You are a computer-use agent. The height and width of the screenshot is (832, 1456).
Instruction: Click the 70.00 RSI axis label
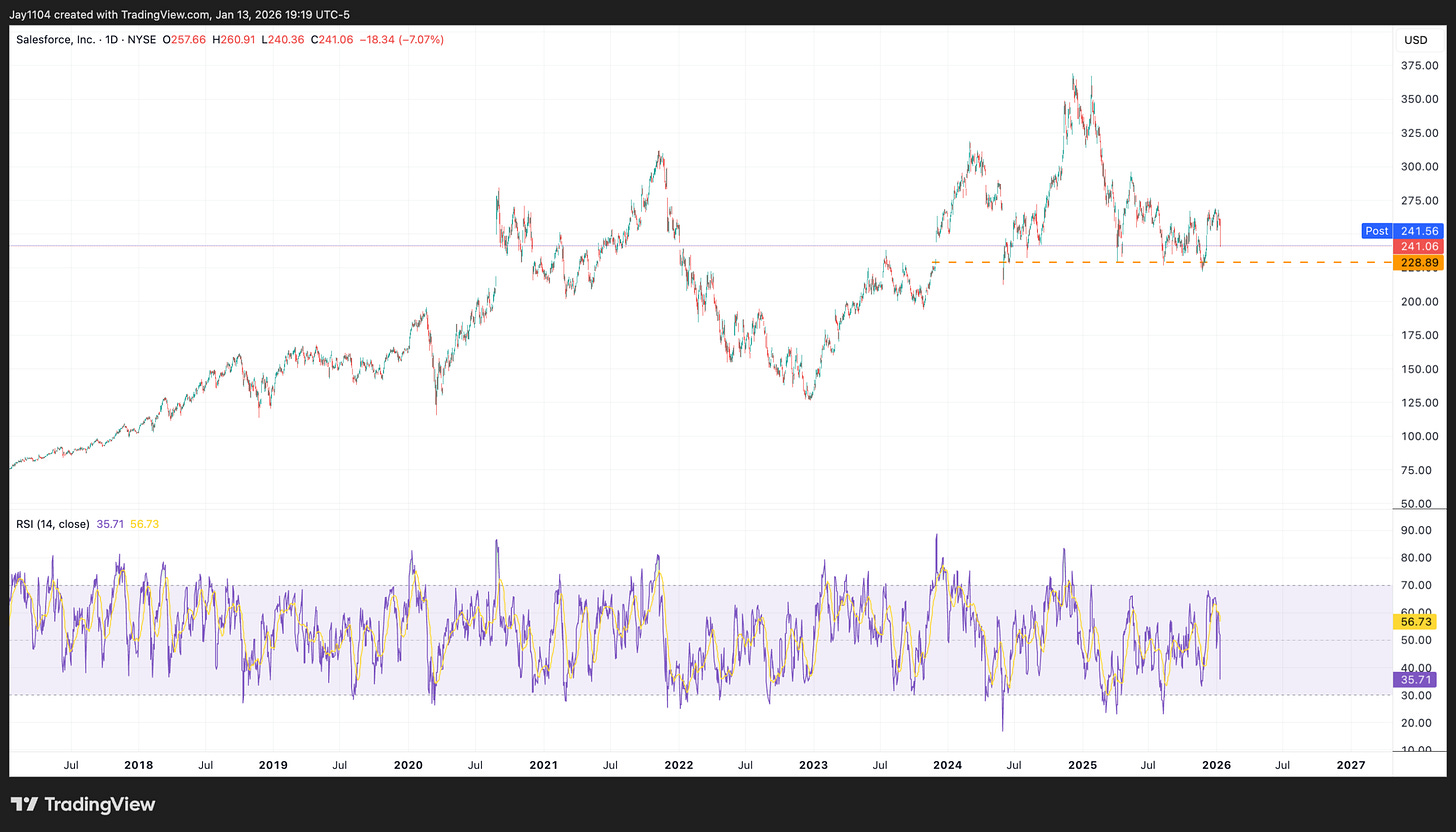coord(1417,585)
